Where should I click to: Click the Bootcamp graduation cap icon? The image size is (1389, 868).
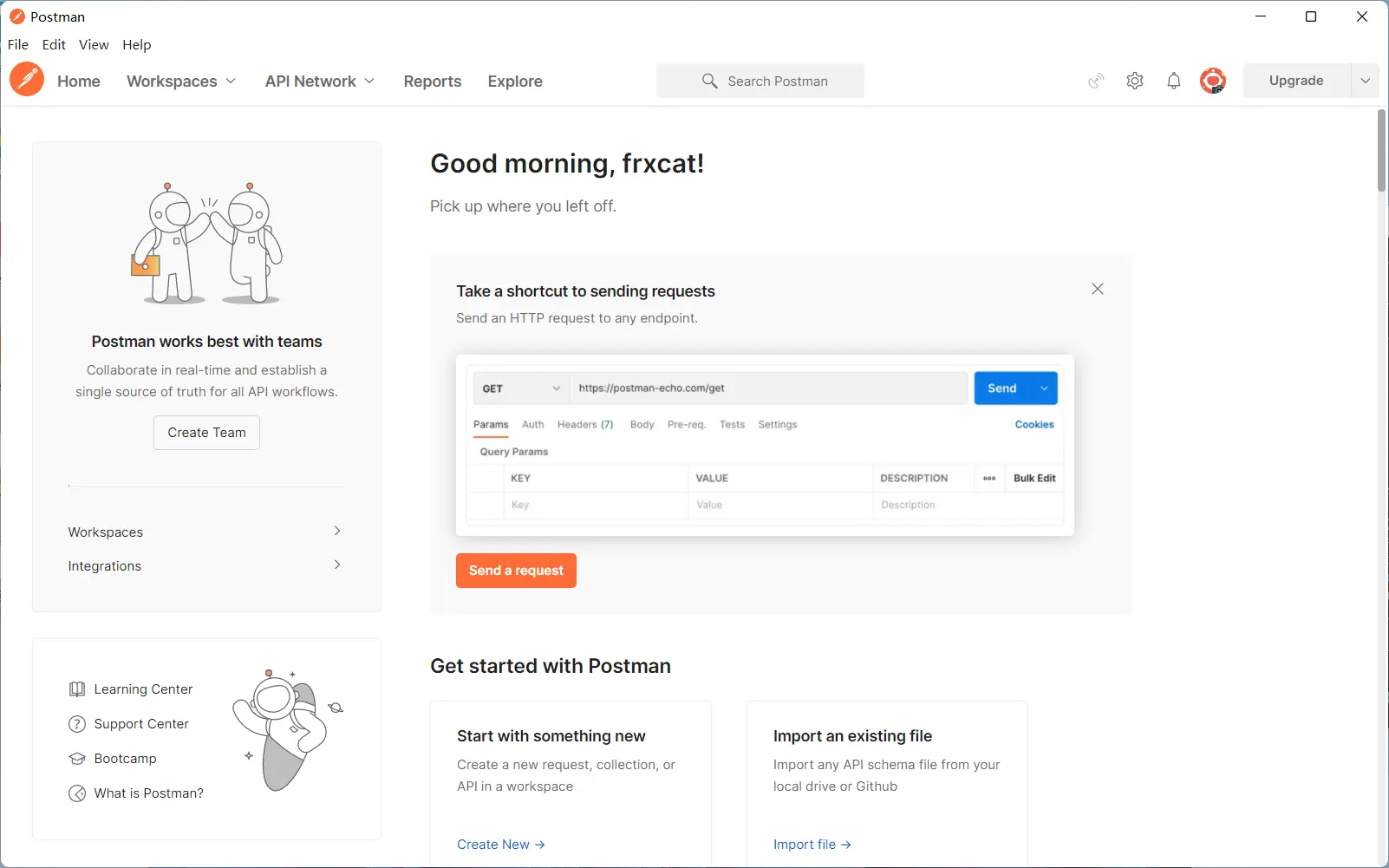(x=77, y=759)
